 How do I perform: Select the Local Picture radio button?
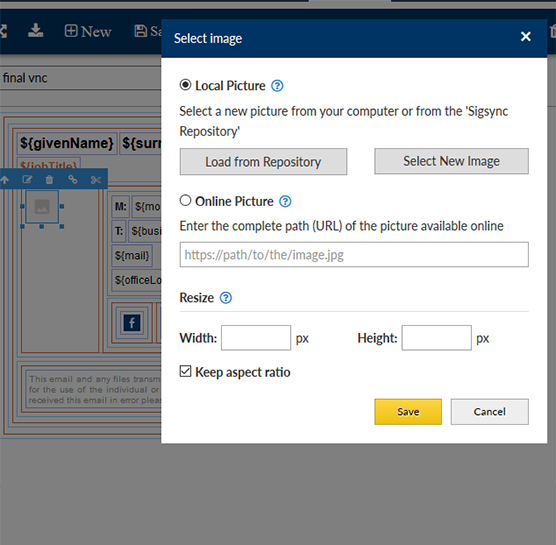(185, 85)
